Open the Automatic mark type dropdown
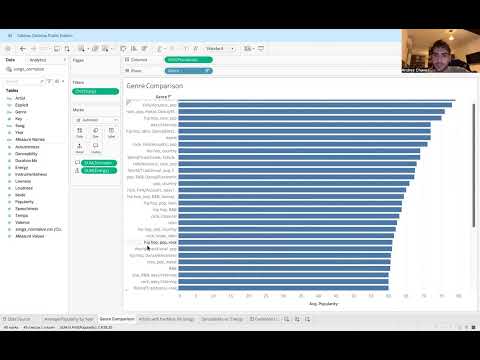The width and height of the screenshot is (480, 360). pos(96,120)
